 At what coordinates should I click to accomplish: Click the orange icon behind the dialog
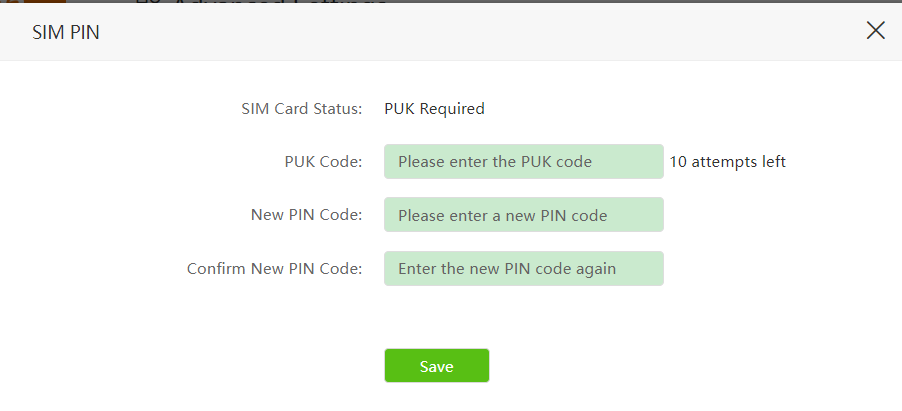click(44, 3)
